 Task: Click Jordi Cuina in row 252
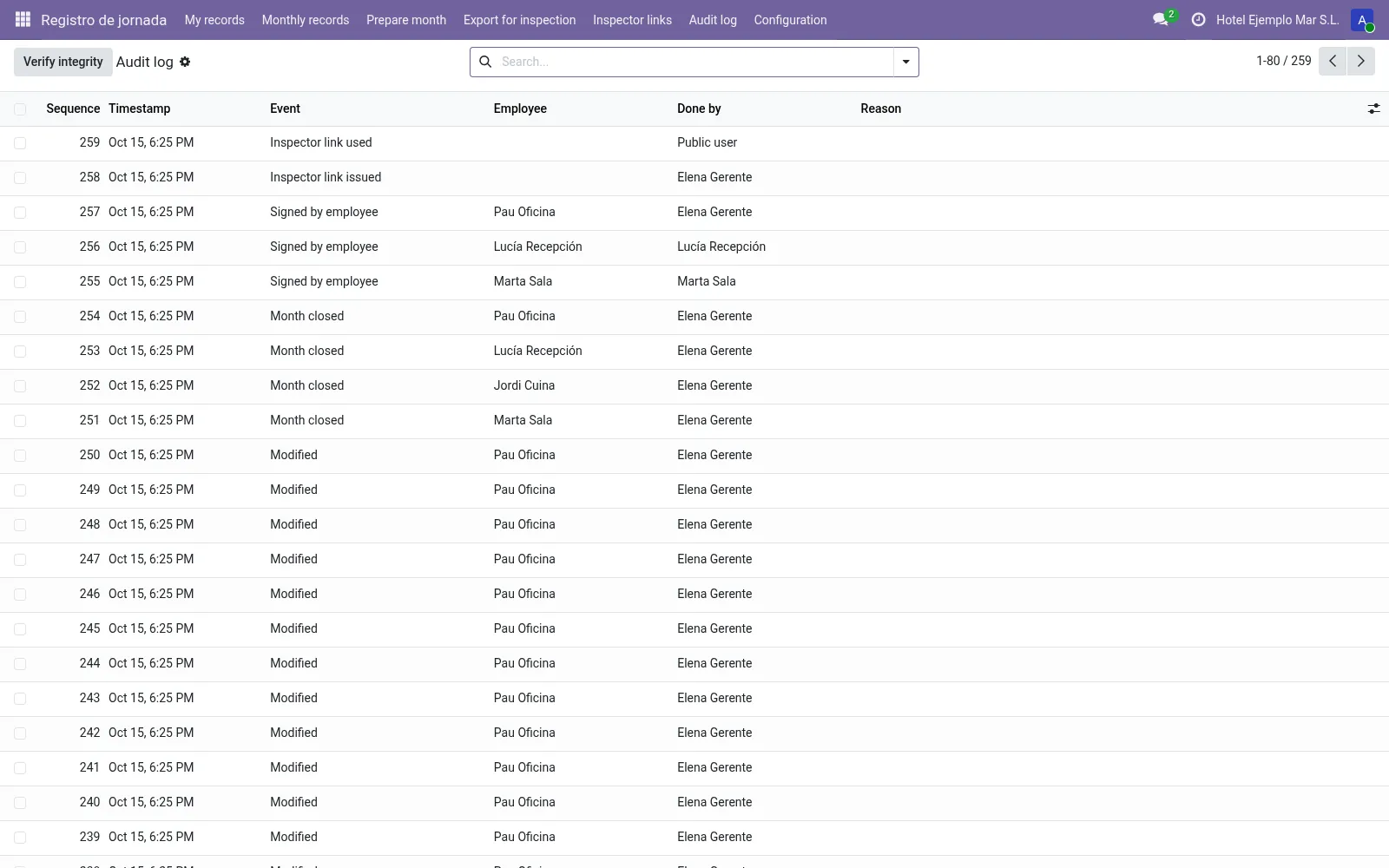[x=523, y=385]
